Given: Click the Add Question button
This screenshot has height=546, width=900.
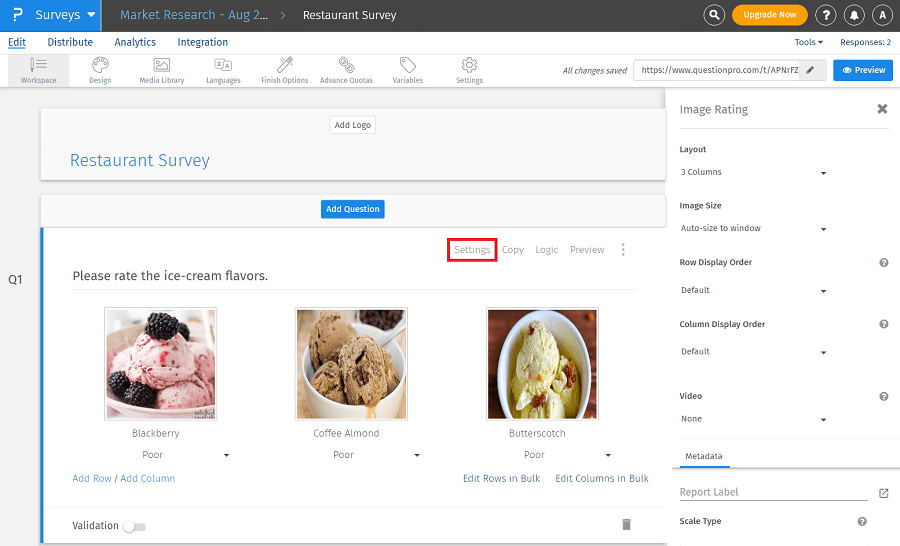Looking at the screenshot, I should (352, 209).
